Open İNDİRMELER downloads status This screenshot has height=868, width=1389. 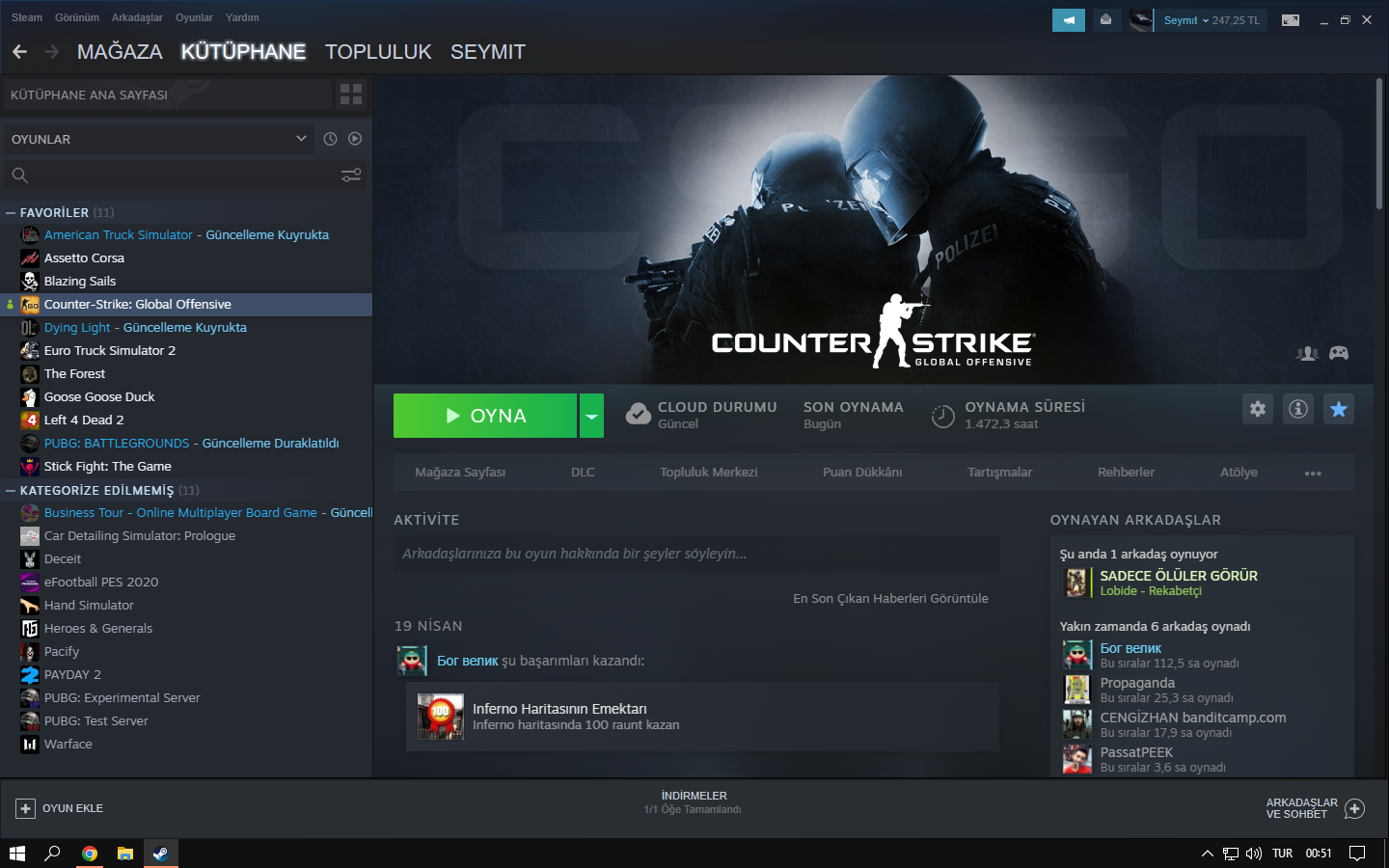tap(694, 802)
